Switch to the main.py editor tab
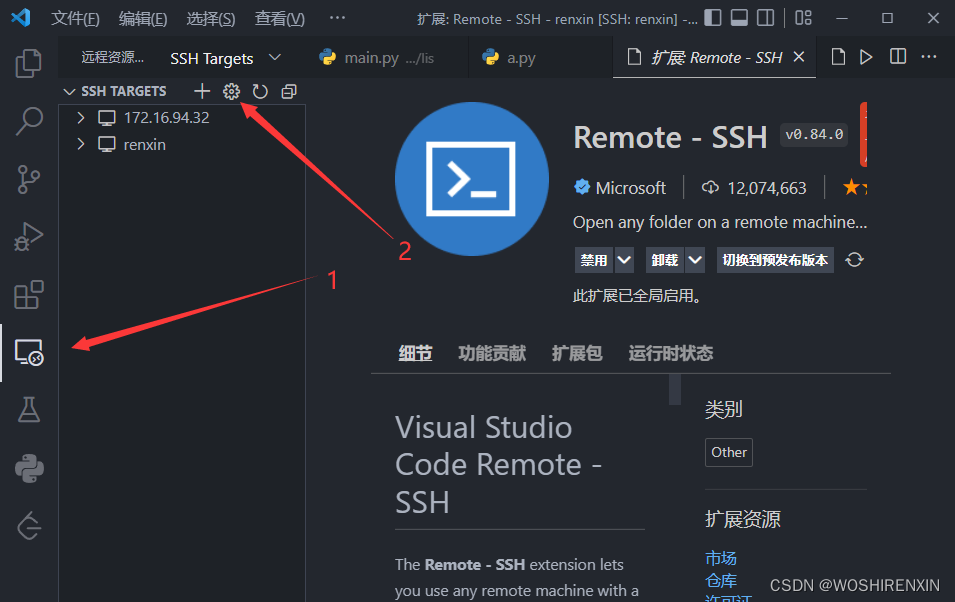955x602 pixels. pos(387,58)
